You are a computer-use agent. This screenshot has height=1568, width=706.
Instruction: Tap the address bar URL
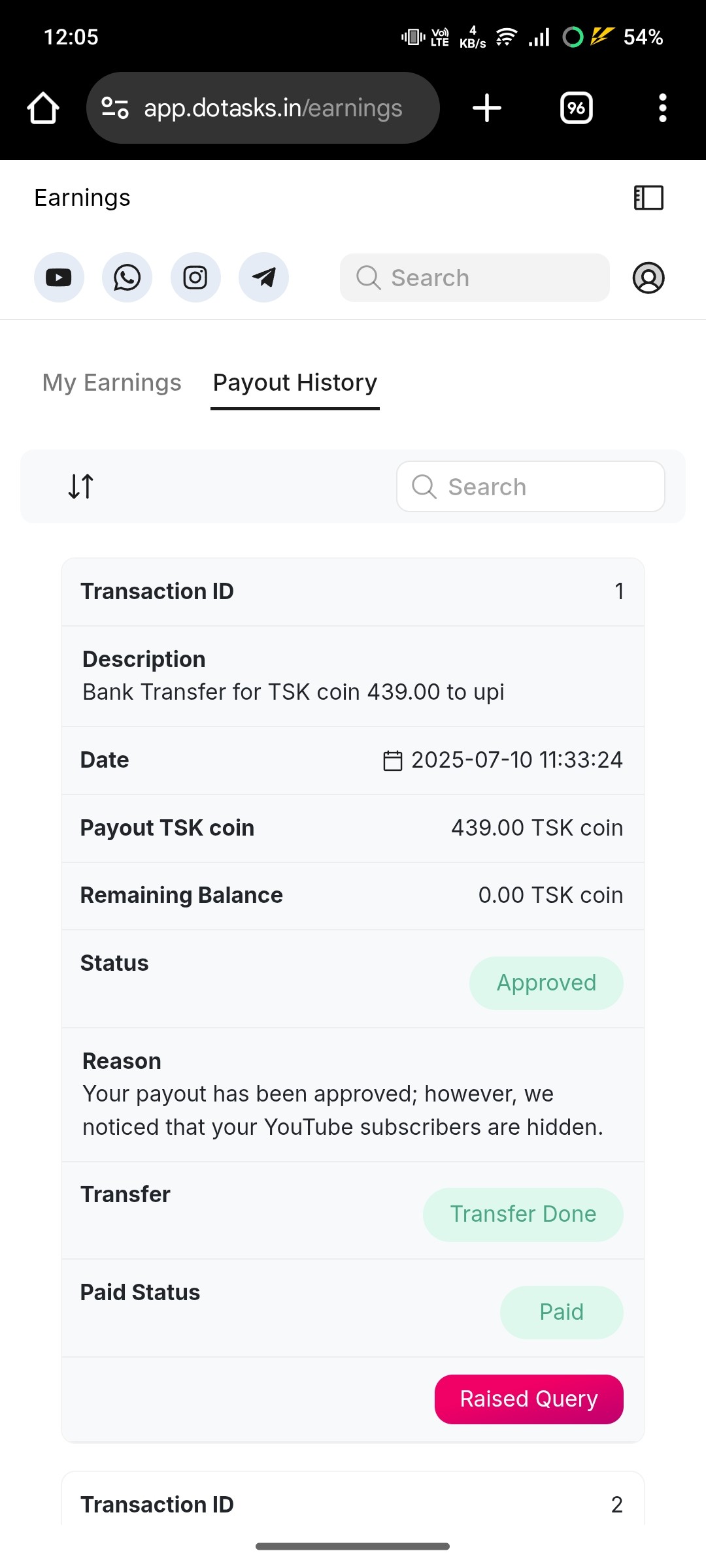(x=273, y=108)
